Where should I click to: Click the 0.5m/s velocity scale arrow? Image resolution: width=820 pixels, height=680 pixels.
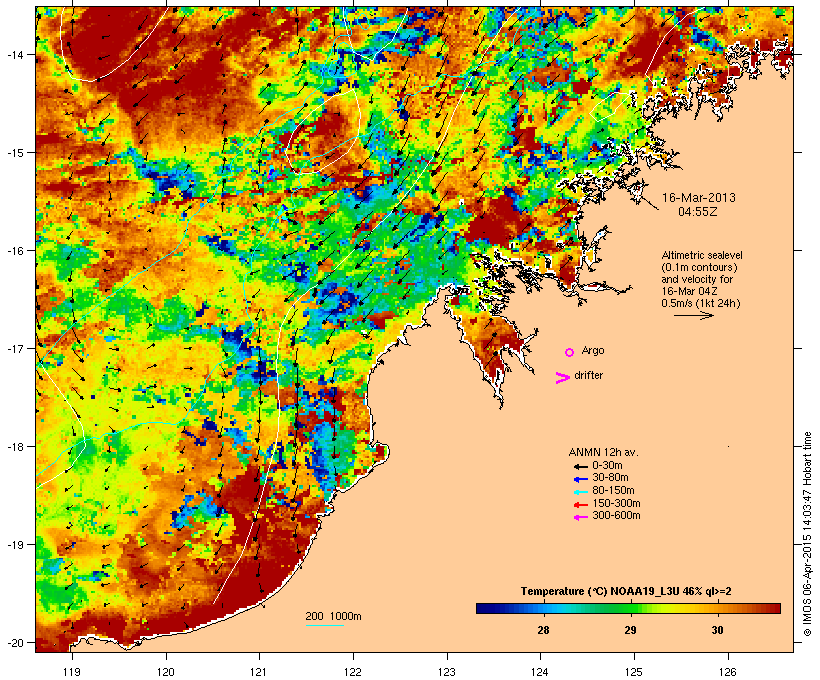[693, 315]
